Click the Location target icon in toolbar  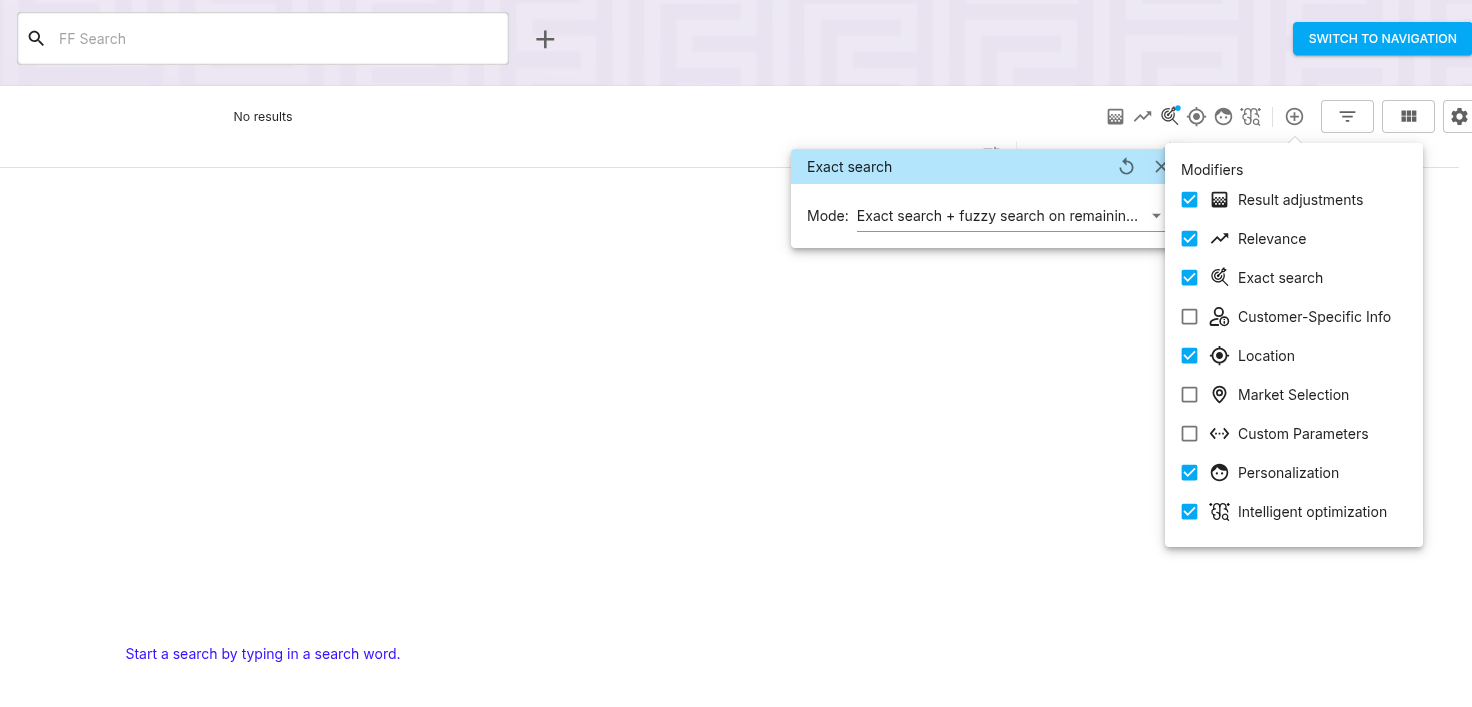(x=1196, y=117)
